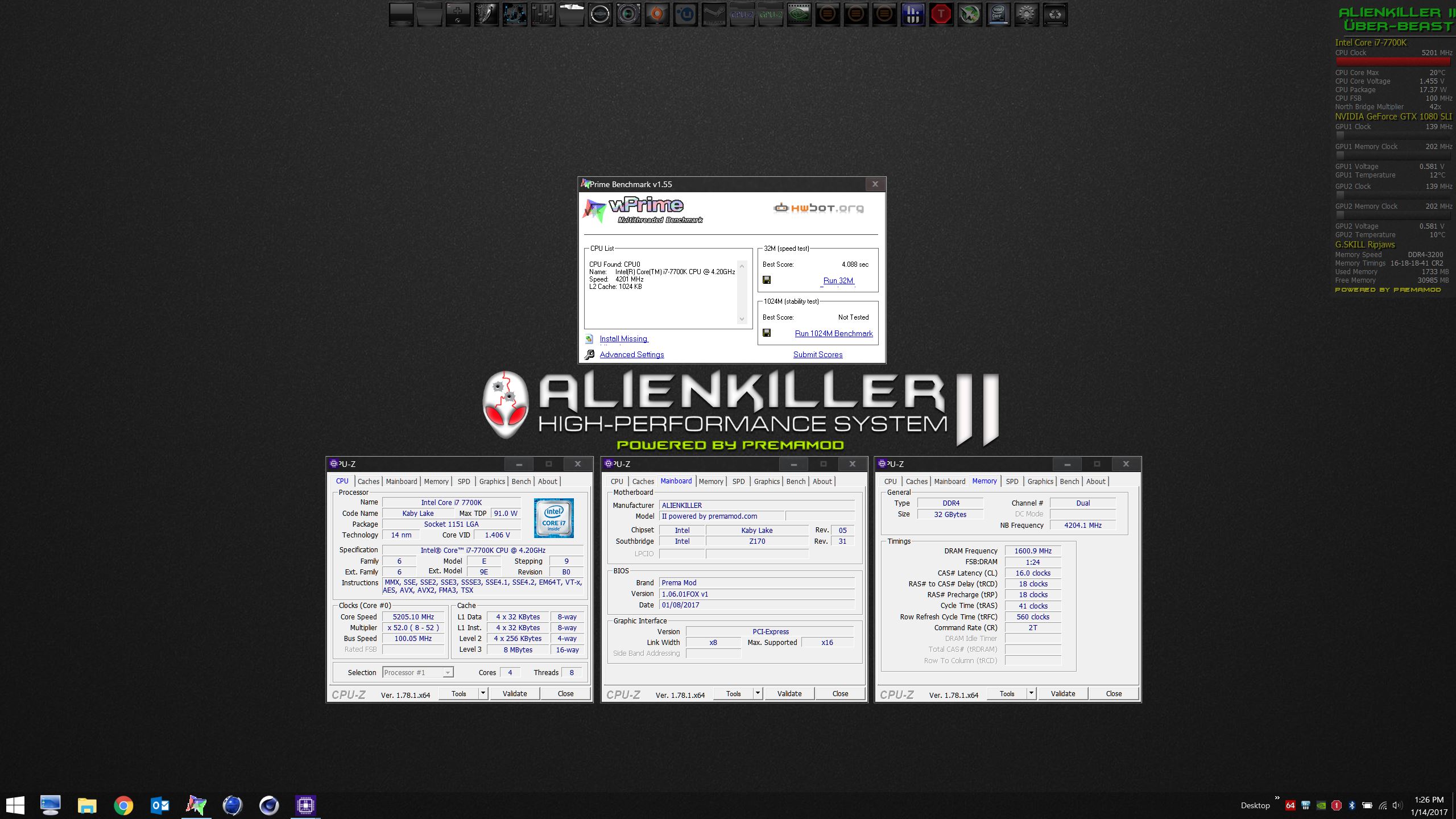Open the Origin icon in the dock
Image resolution: width=1456 pixels, height=819 pixels.
click(x=657, y=15)
